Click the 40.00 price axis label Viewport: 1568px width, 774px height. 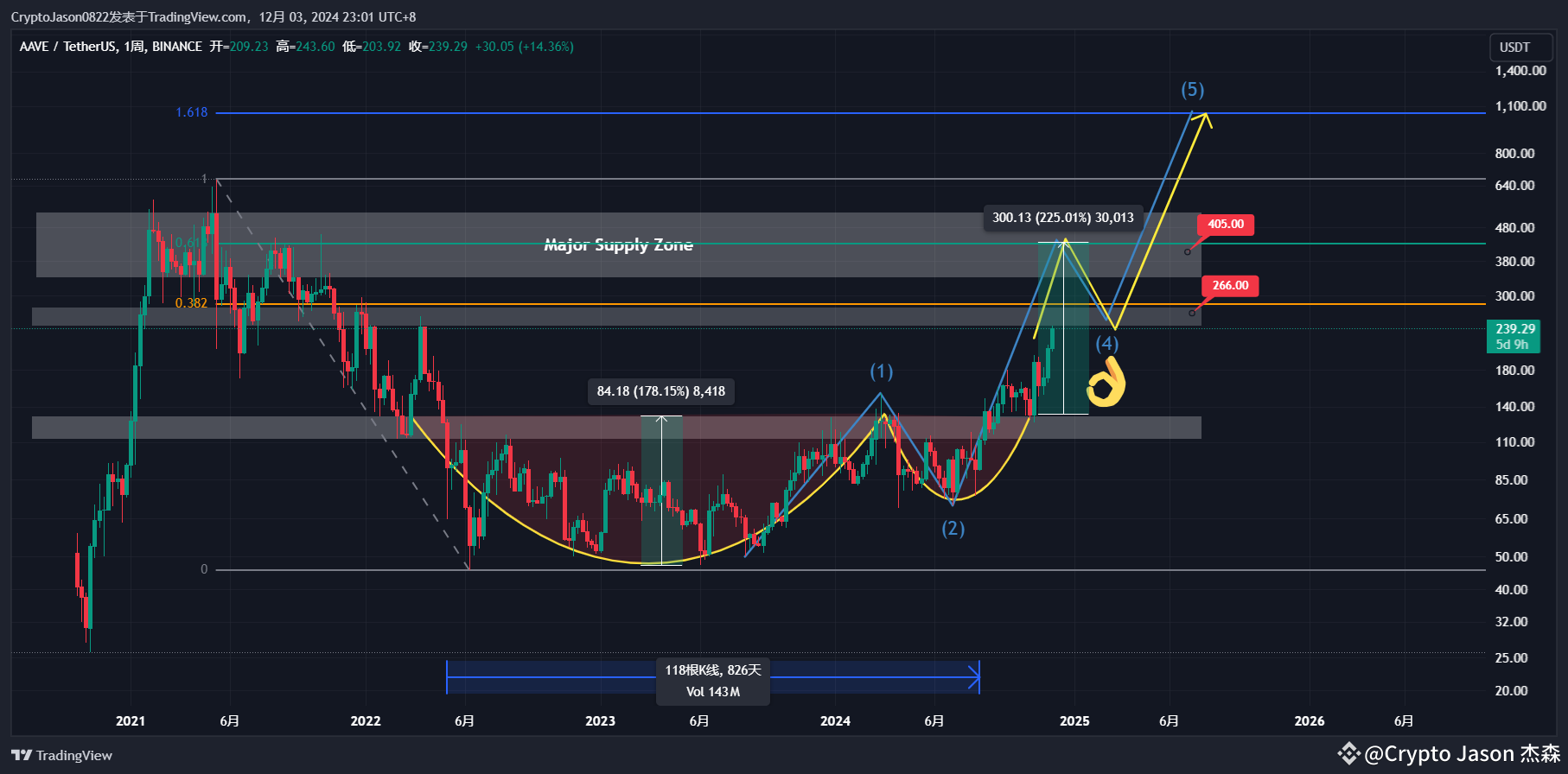tap(1512, 590)
